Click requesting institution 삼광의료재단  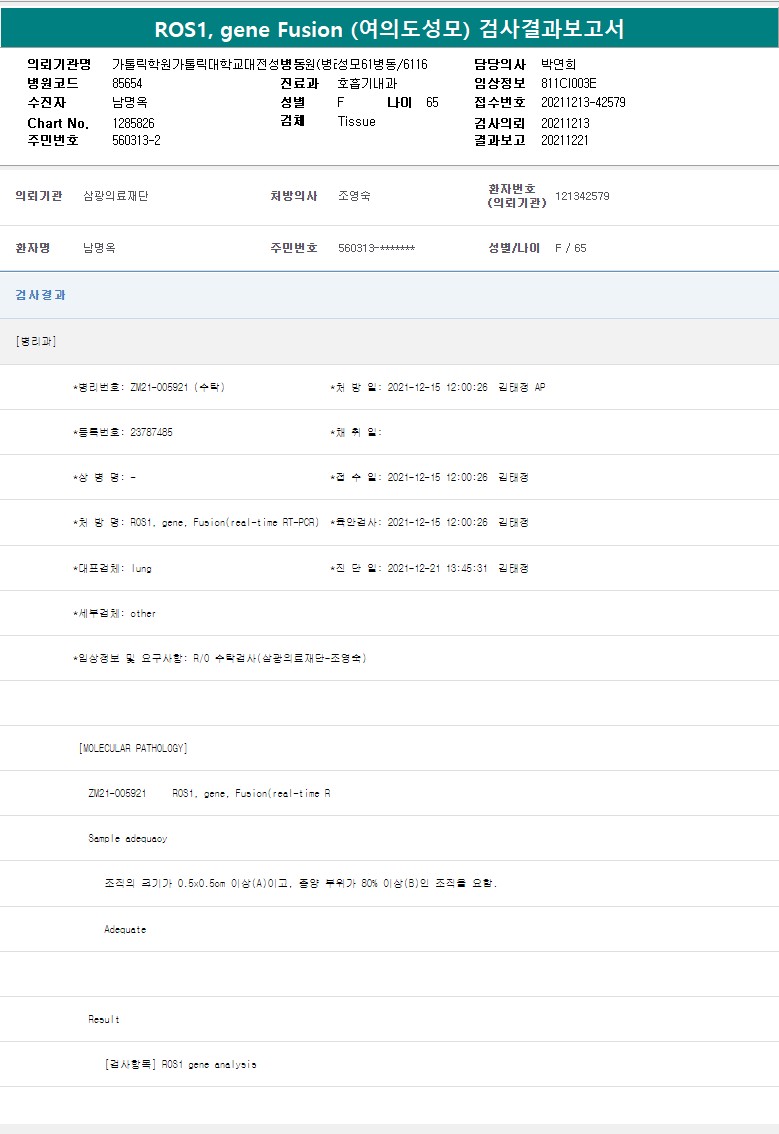tap(115, 196)
